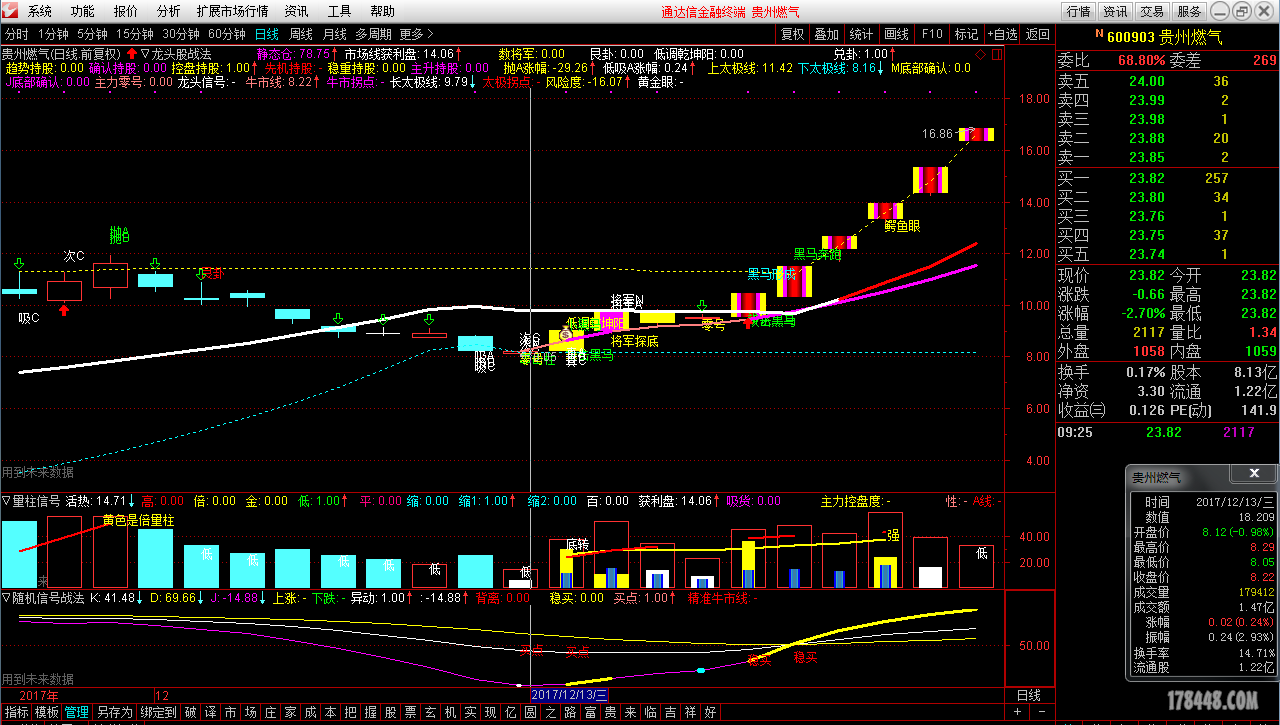
Task: Click the top-right 资讯 button
Action: [1115, 11]
